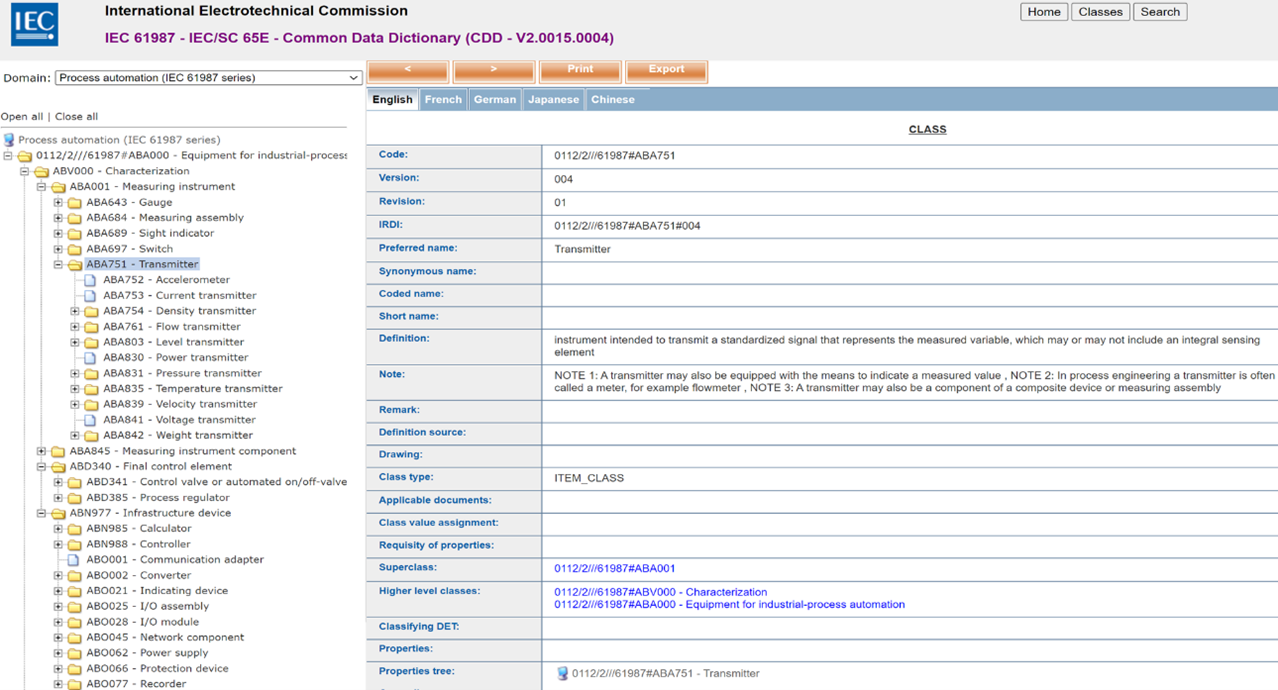Select ABN985 - Calculator in the tree

point(139,529)
